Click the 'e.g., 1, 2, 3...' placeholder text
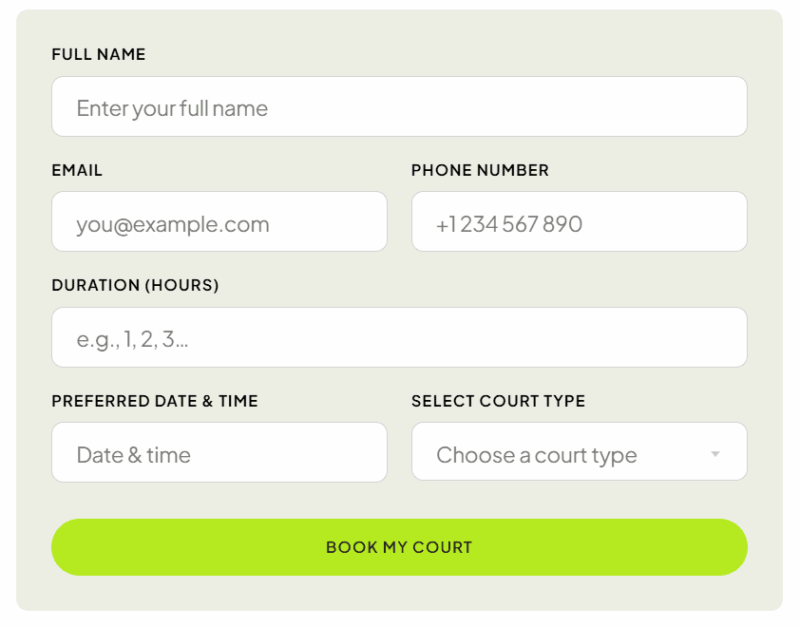Screen dimensions: 800x627 point(133,340)
